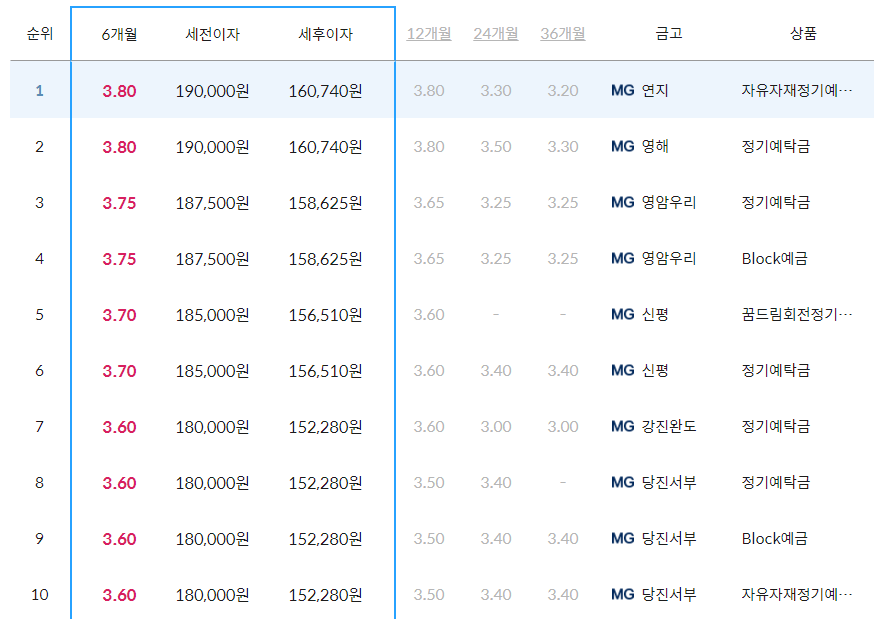Select 자유자재정기예… product in rank 1 row

coord(797,90)
